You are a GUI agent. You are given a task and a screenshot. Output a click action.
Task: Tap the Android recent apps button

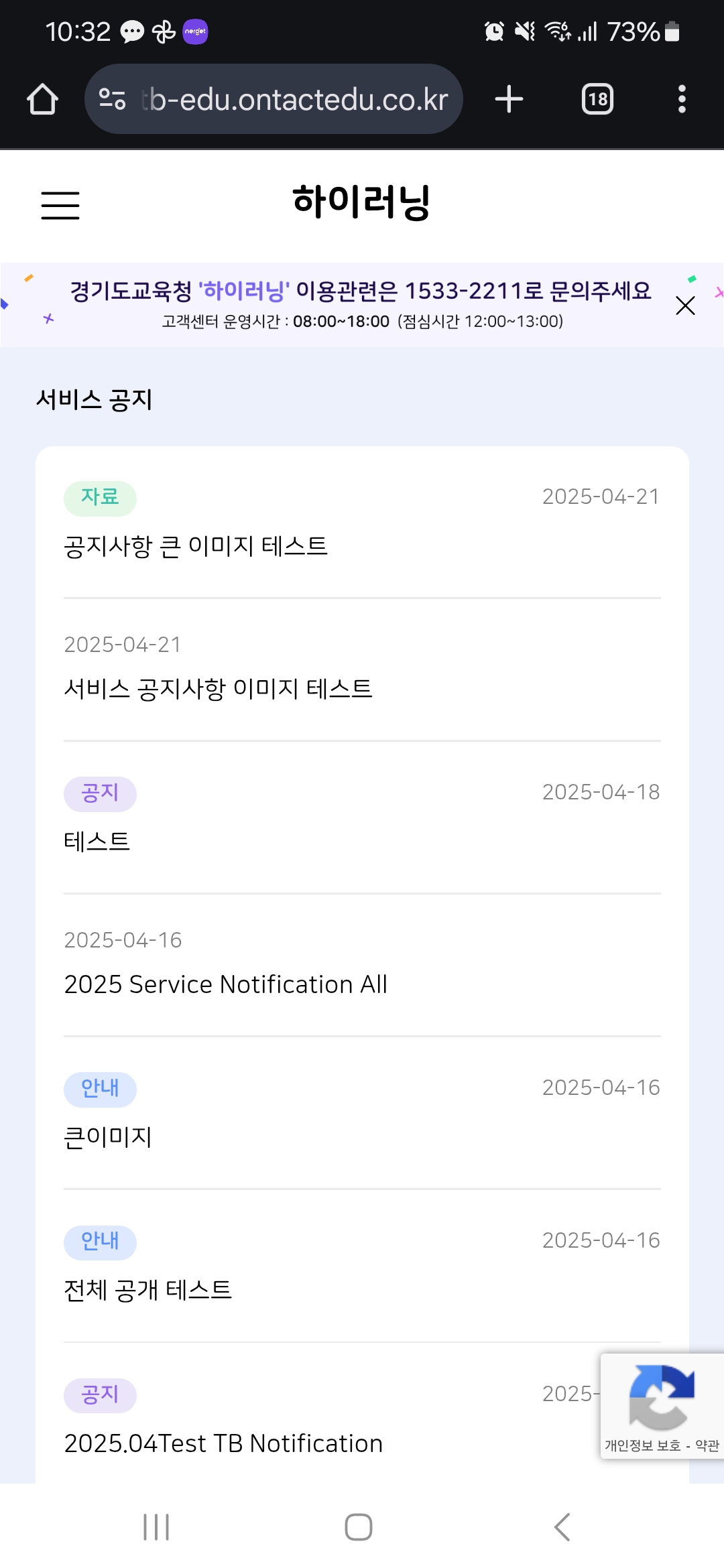tap(156, 1527)
